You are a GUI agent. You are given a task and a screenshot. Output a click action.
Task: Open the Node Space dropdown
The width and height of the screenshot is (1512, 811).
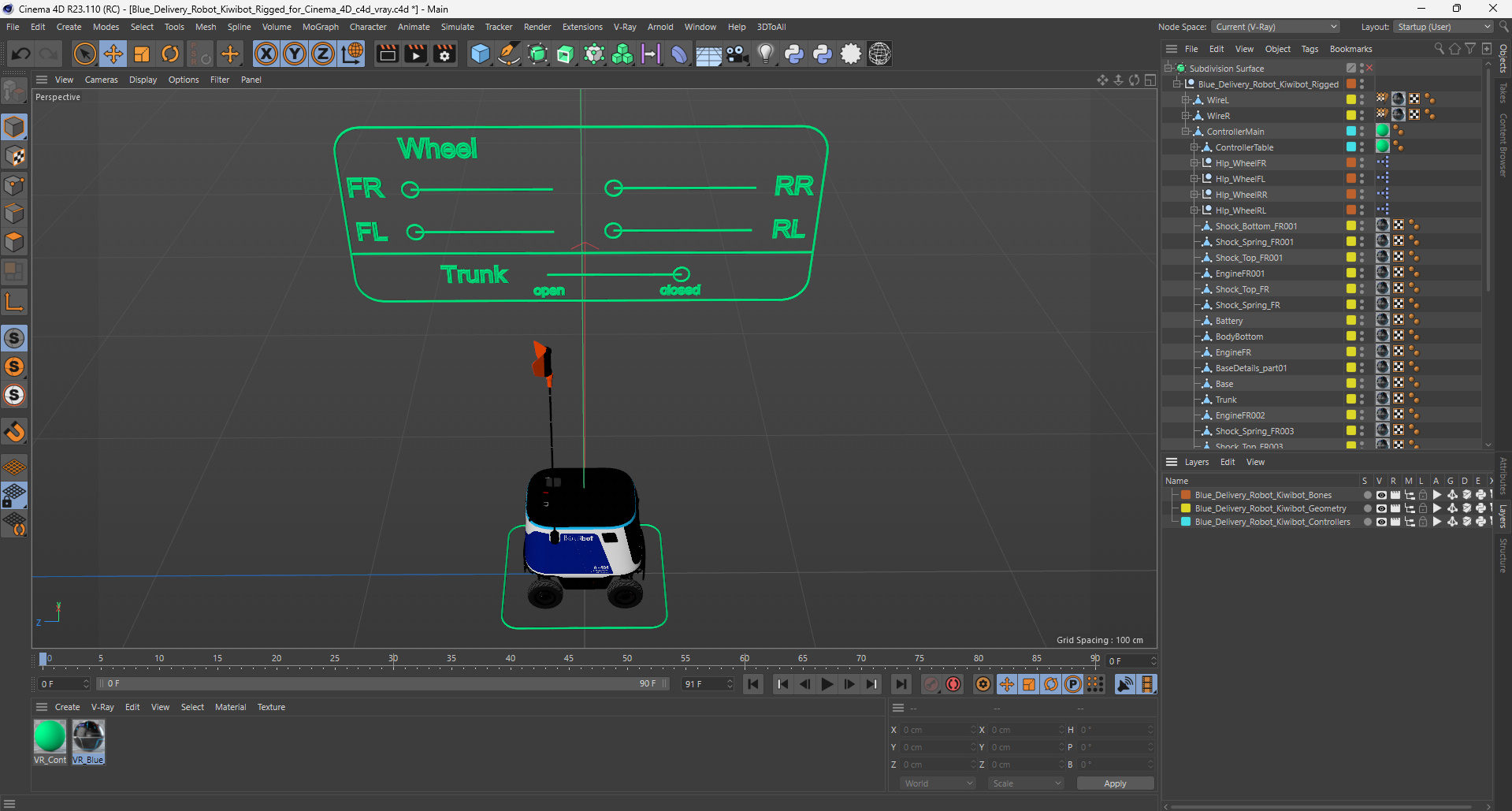1276,27
